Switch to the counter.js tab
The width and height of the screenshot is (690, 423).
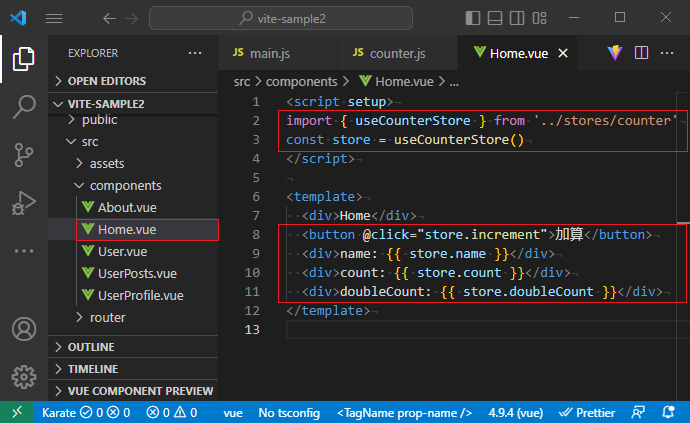(x=398, y=53)
